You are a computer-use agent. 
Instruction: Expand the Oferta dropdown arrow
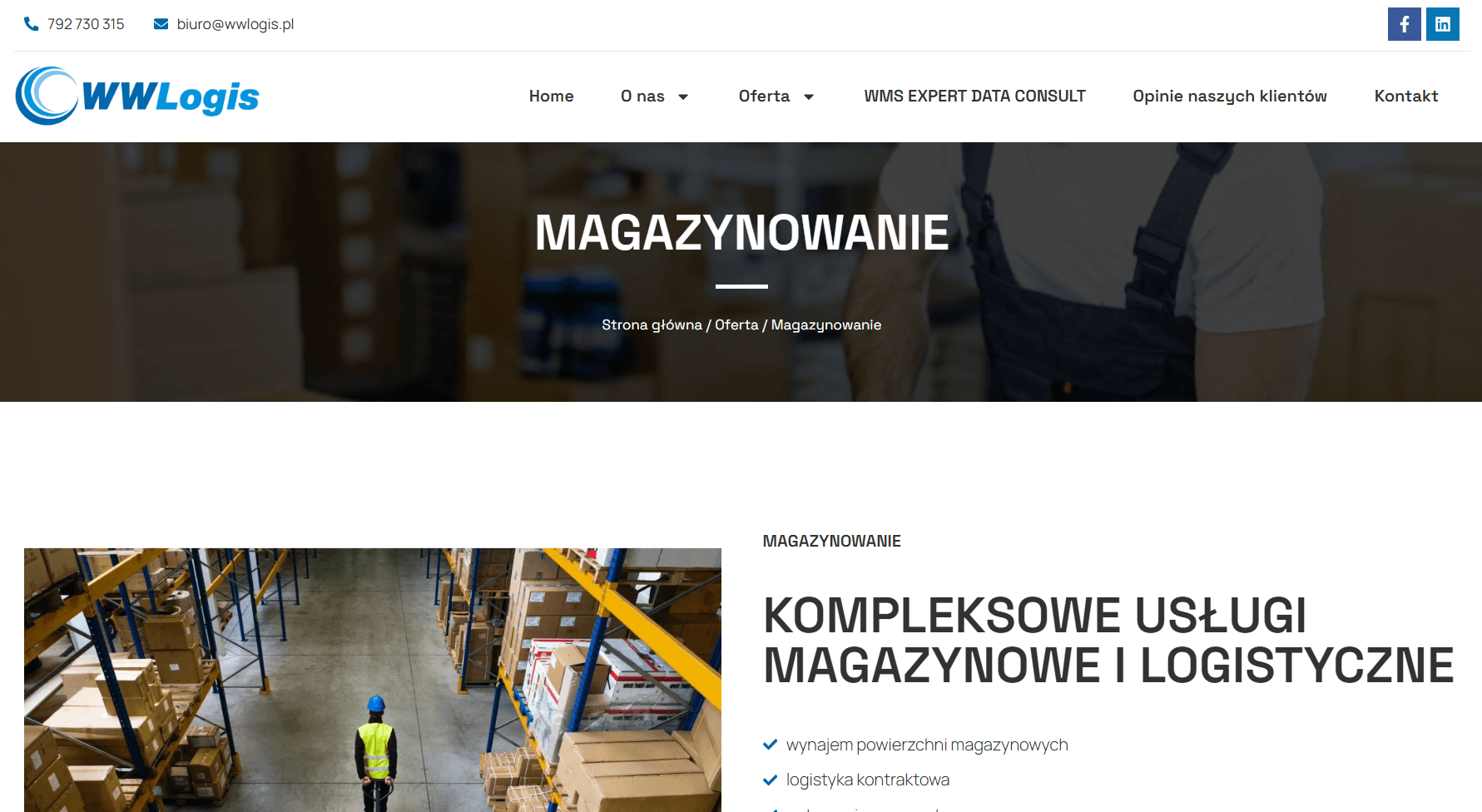[808, 97]
